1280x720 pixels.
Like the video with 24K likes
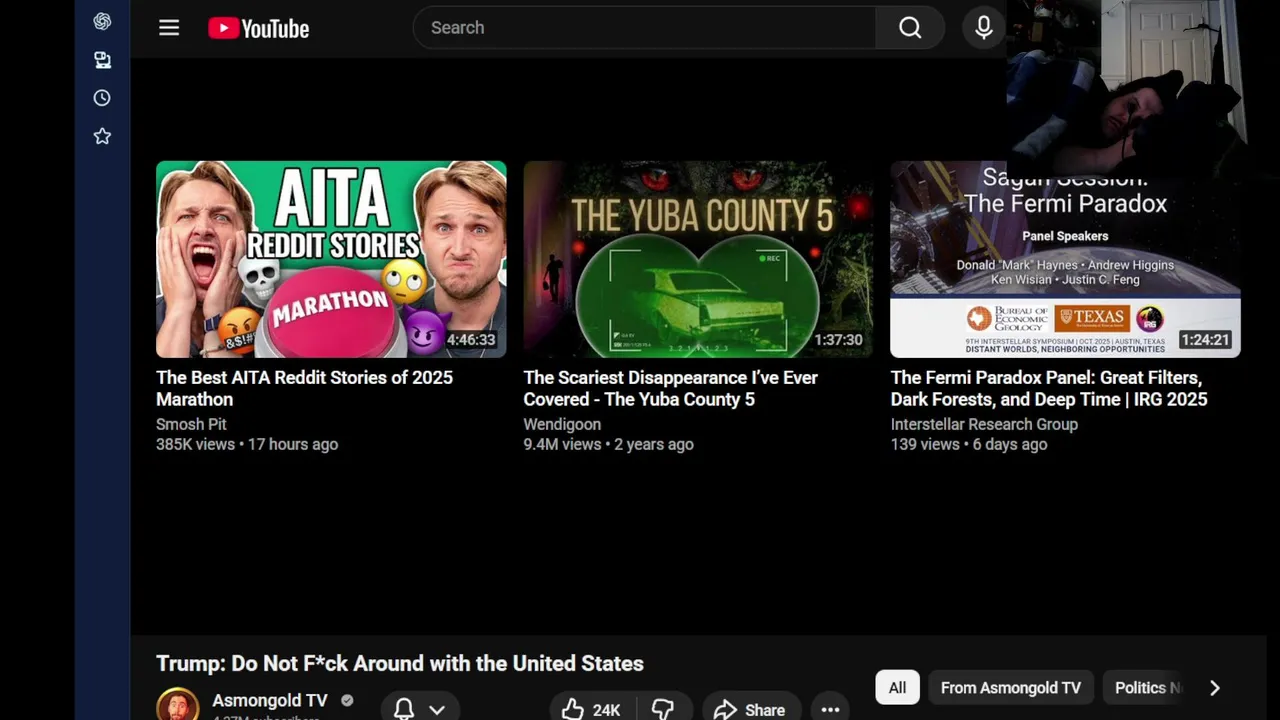click(591, 709)
